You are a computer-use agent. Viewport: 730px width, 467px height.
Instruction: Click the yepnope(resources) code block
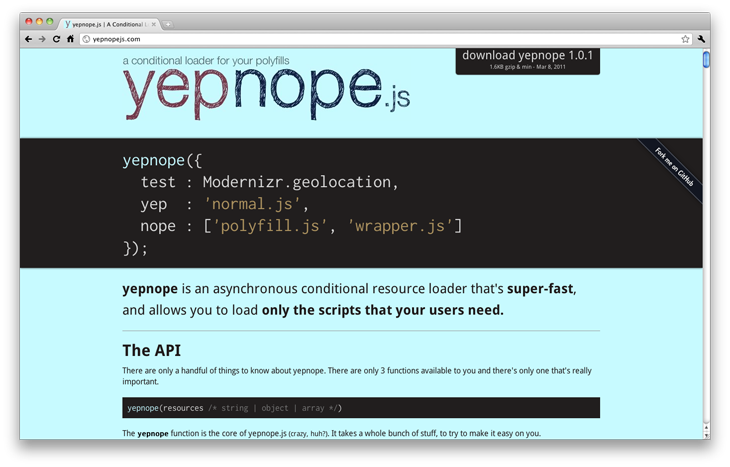coord(360,408)
